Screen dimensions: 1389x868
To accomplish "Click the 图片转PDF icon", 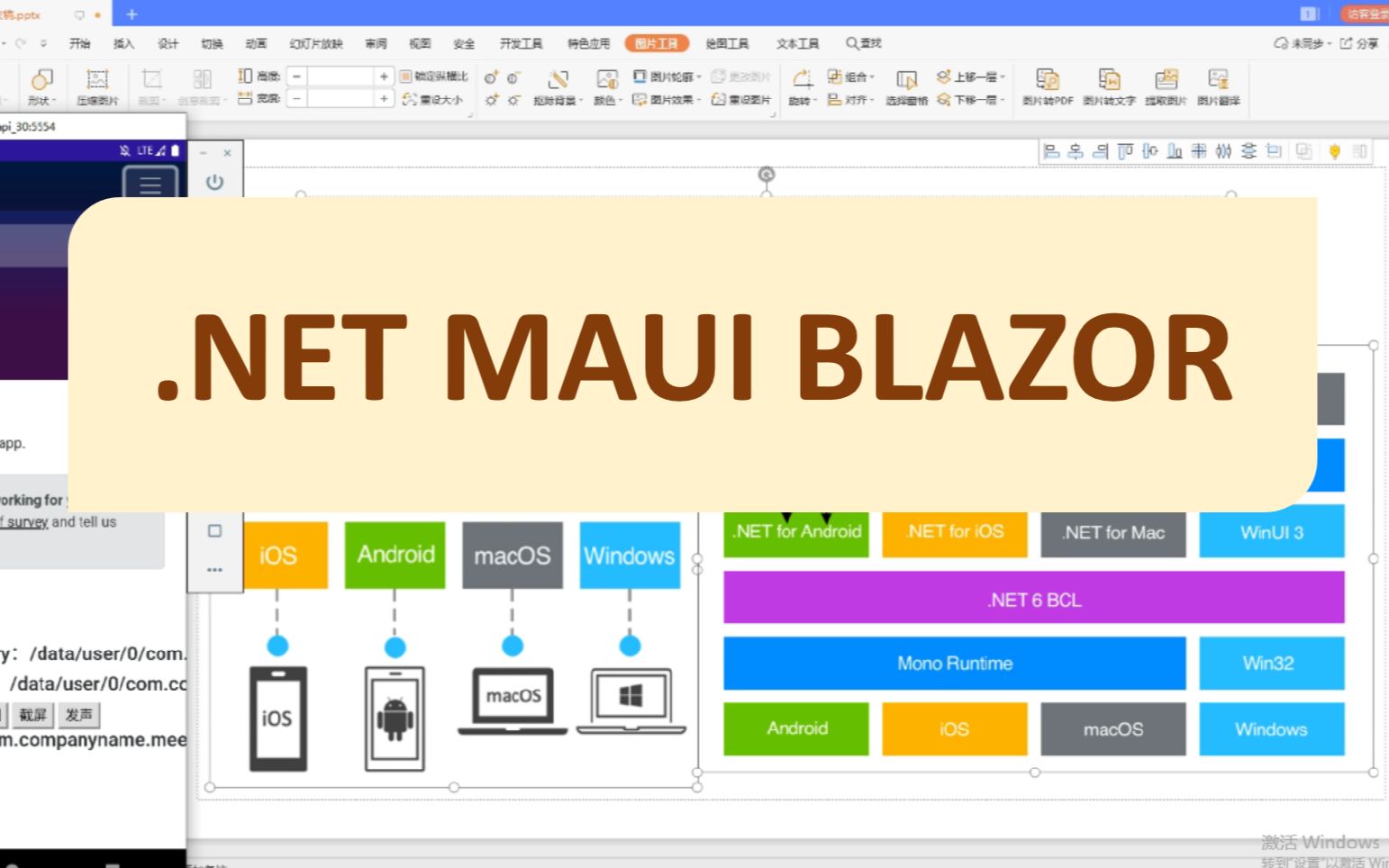I will [1048, 79].
